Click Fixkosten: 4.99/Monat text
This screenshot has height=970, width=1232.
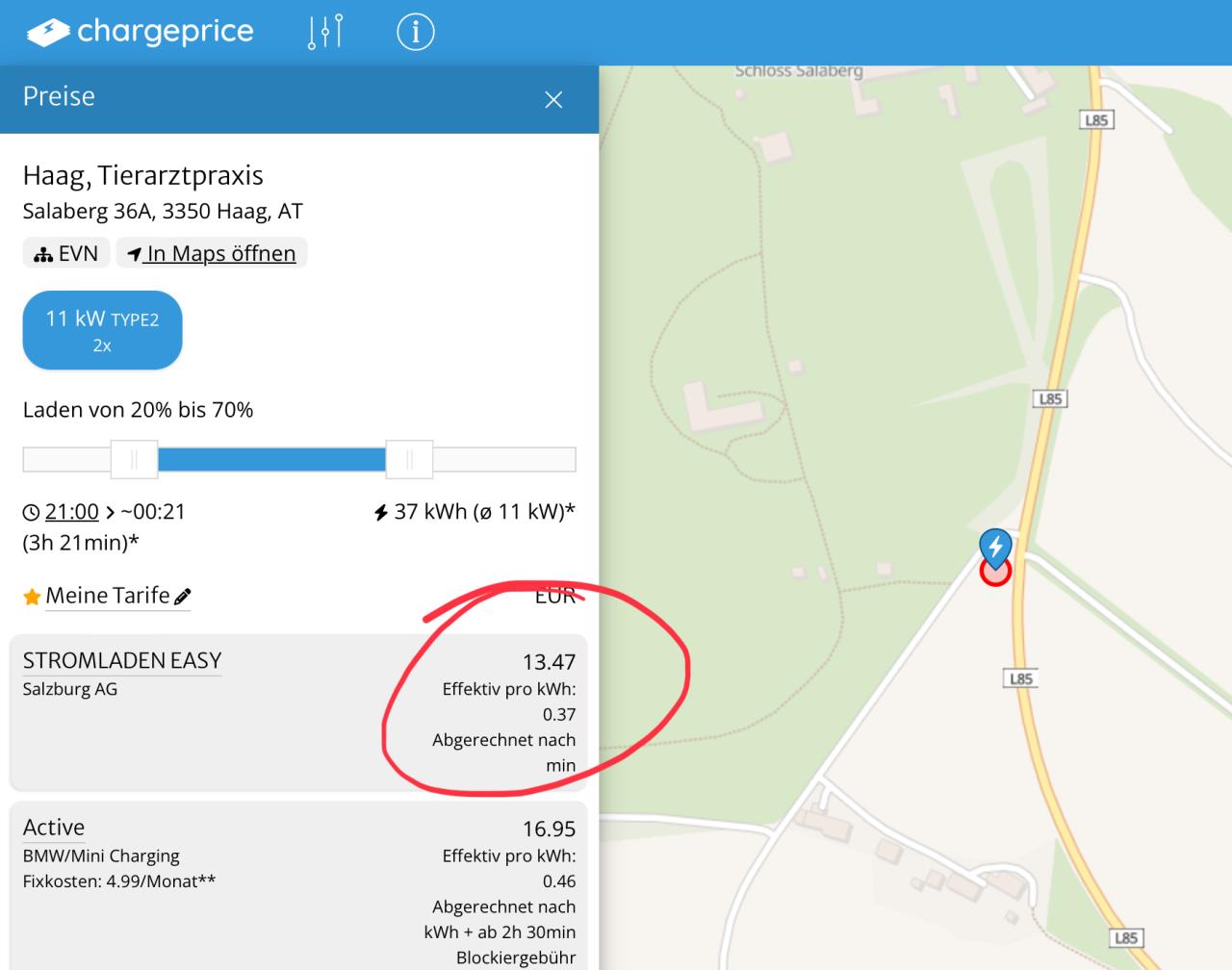click(x=119, y=881)
